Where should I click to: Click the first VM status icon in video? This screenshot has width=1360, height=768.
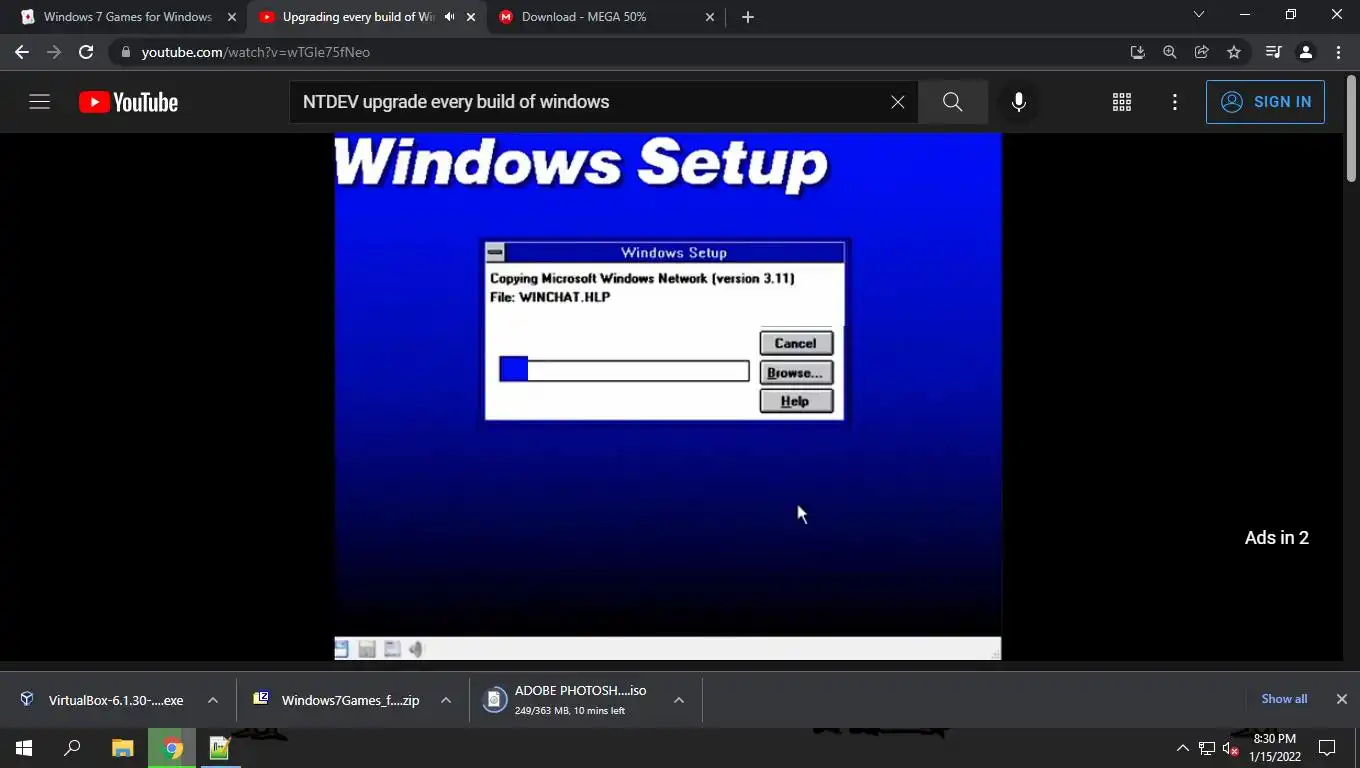click(x=341, y=649)
